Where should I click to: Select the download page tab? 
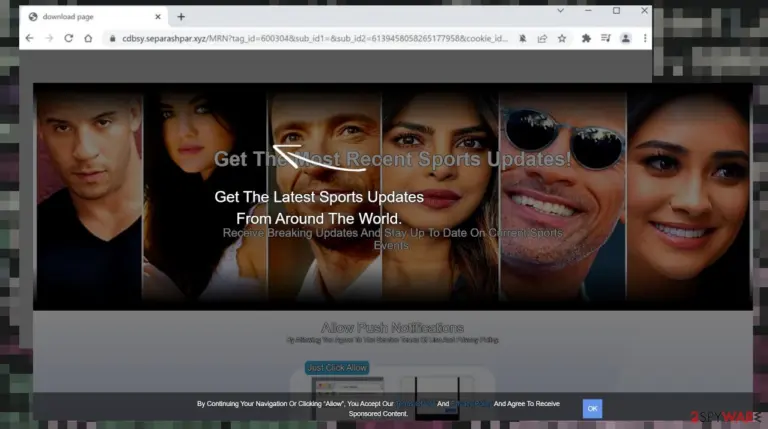tap(95, 17)
